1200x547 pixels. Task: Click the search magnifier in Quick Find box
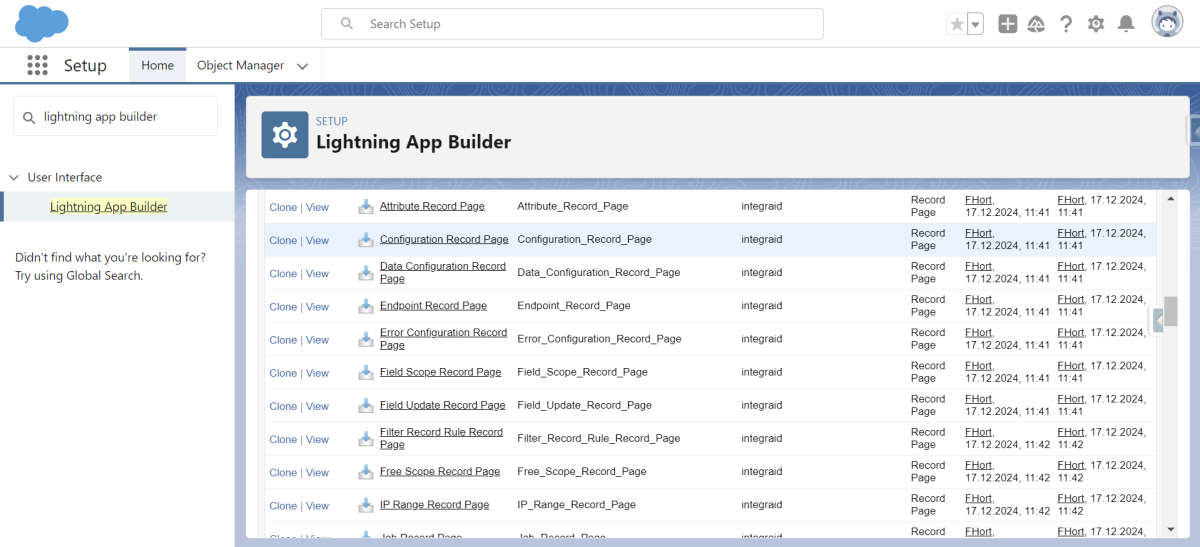tap(29, 117)
